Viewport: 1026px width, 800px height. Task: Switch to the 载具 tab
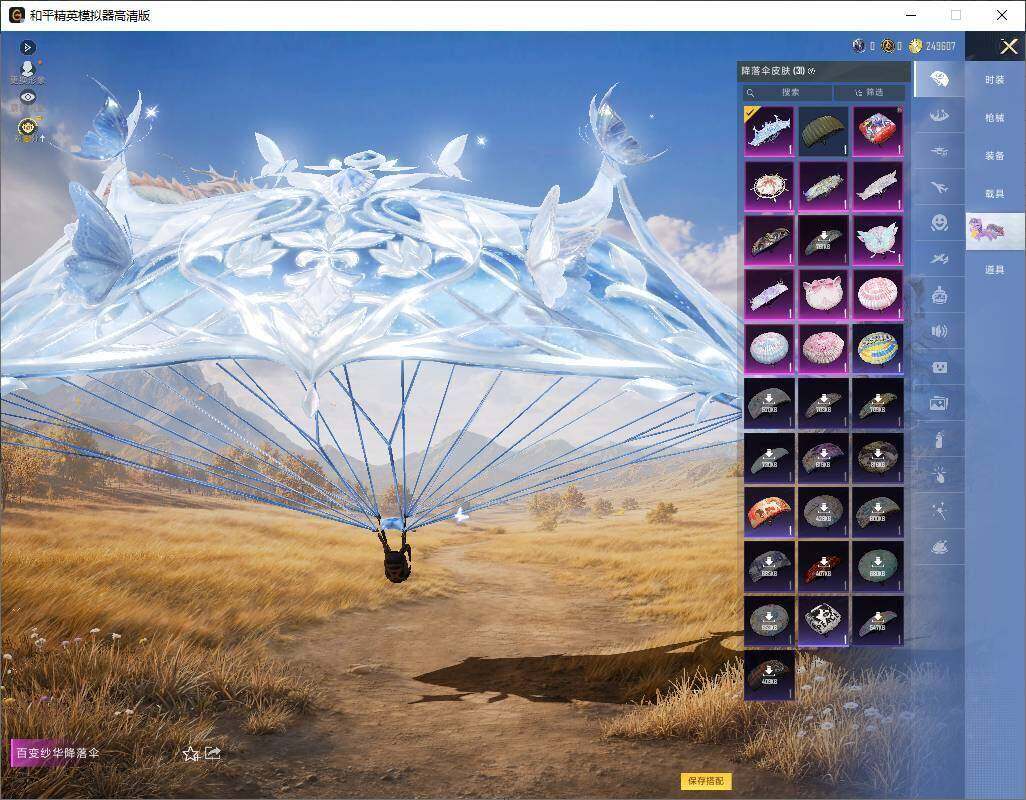tap(995, 194)
